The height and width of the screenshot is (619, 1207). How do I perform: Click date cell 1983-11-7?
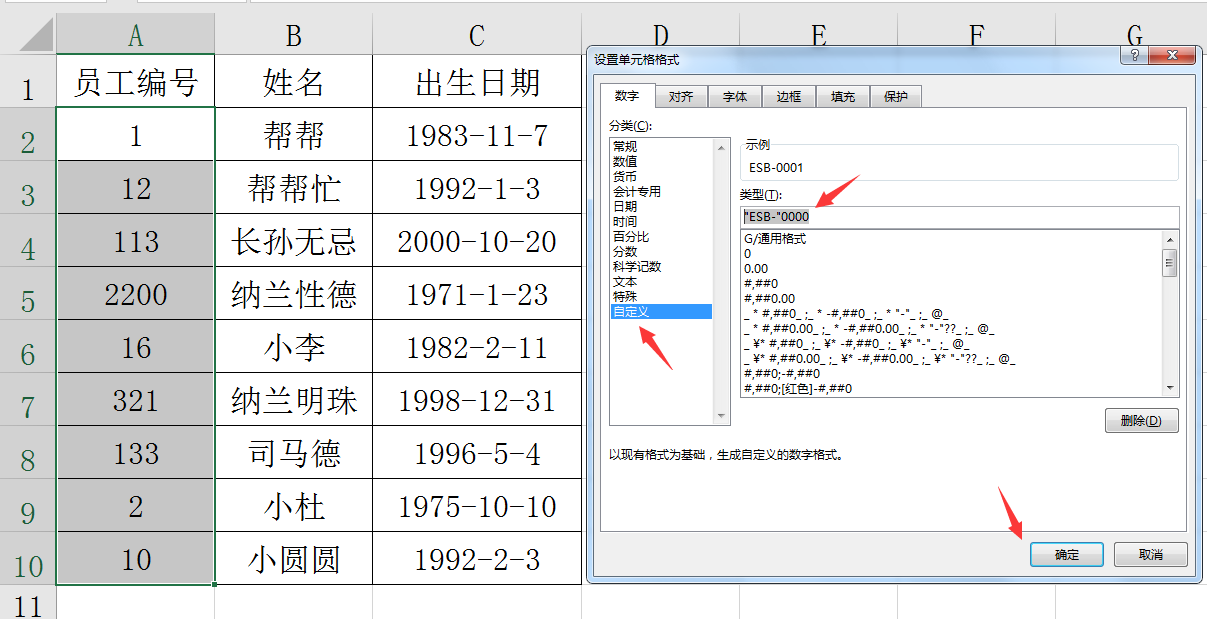pos(477,134)
